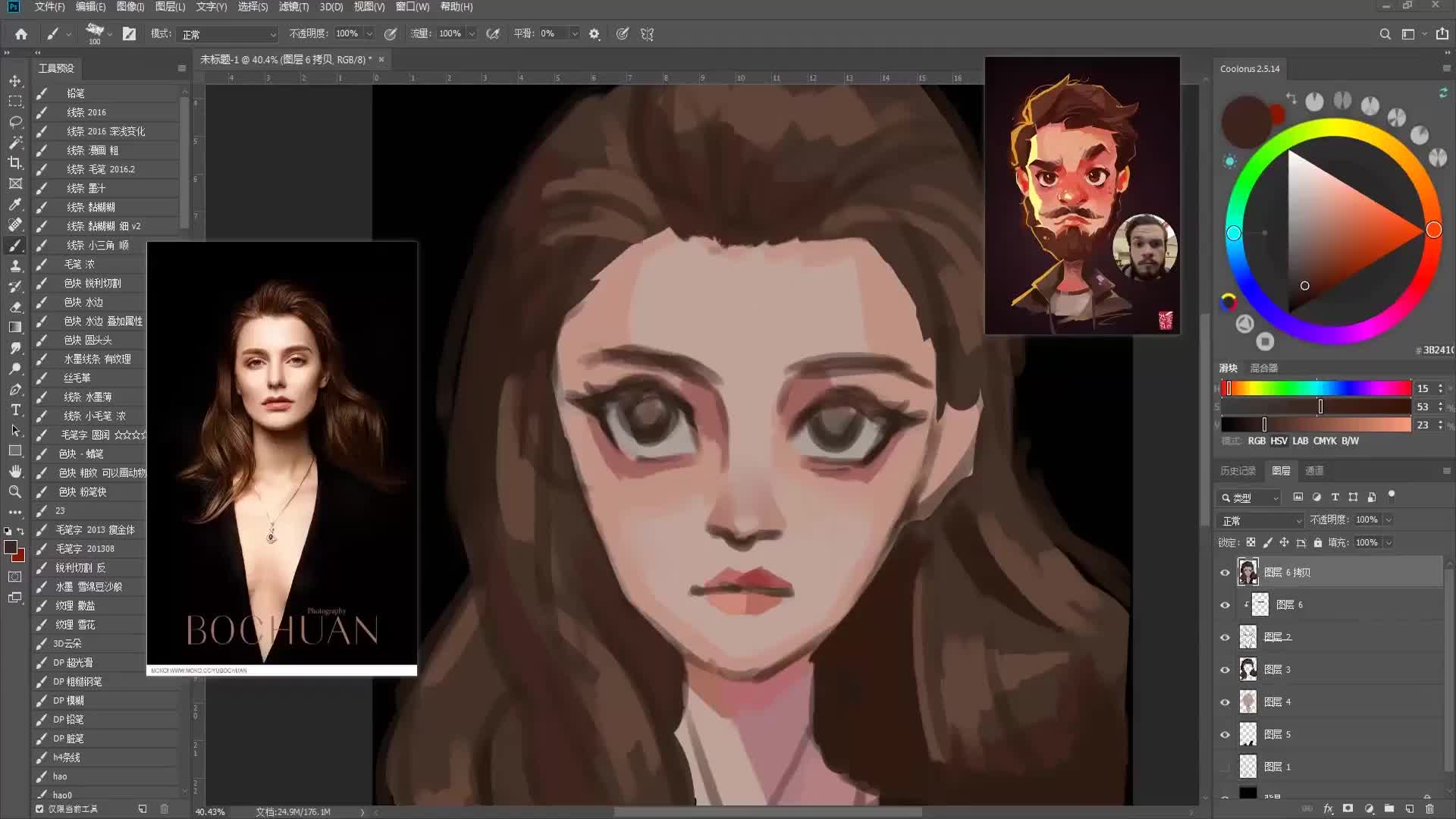
Task: Switch to the 历史记录 tab
Action: (x=1238, y=471)
